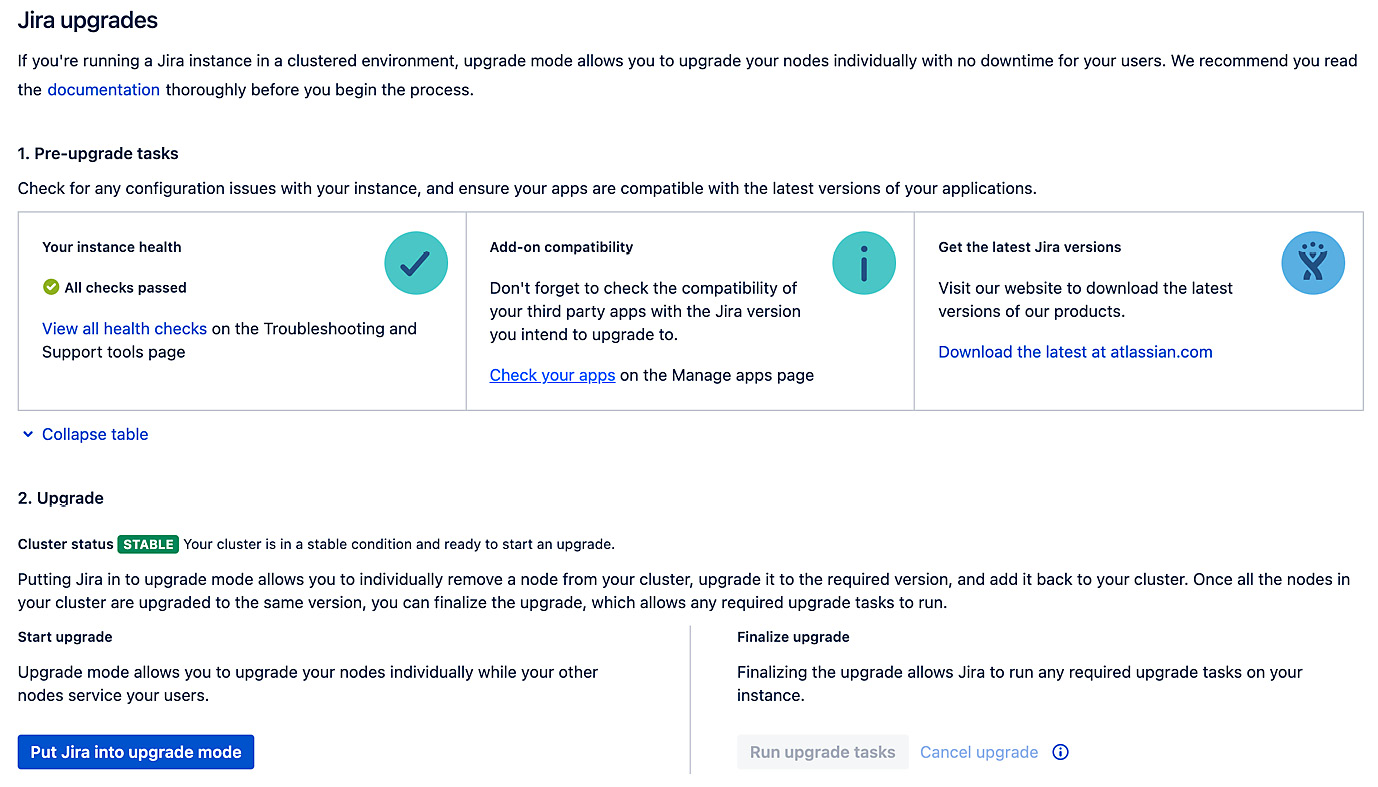
Task: Click the info icon on Add-on compatibility card
Action: click(x=864, y=263)
